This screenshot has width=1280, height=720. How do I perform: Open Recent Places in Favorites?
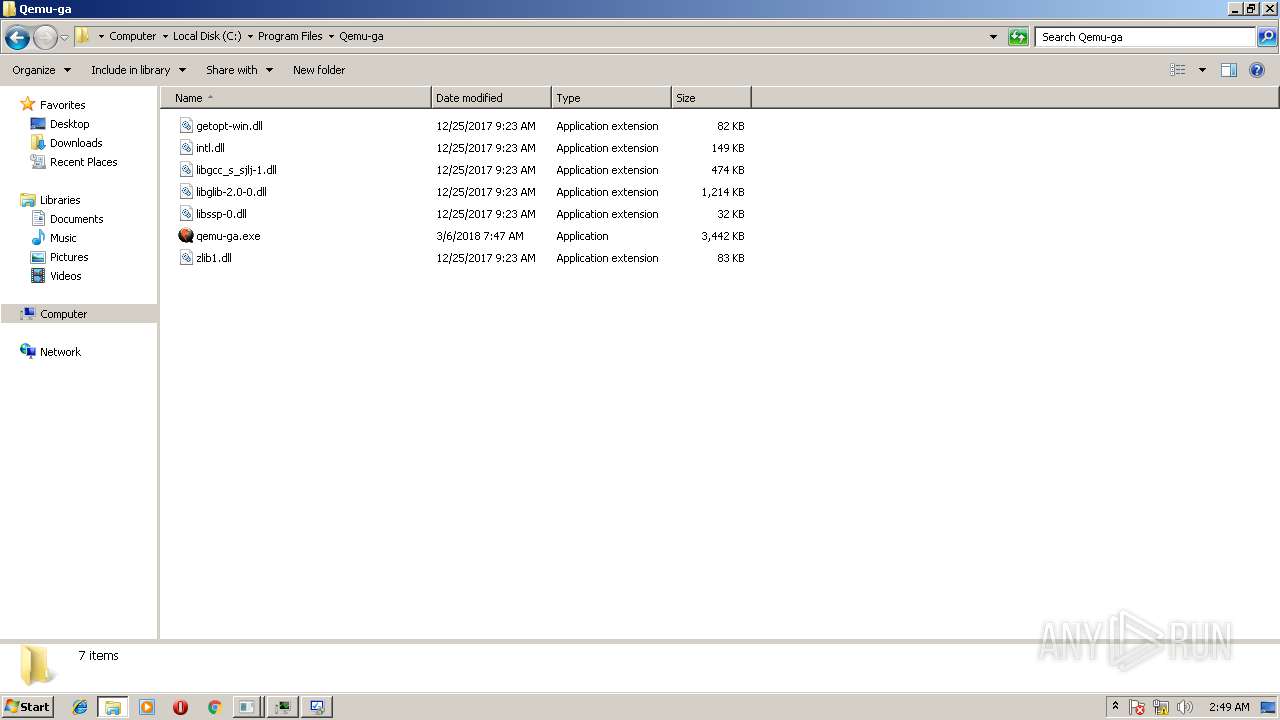click(x=83, y=162)
